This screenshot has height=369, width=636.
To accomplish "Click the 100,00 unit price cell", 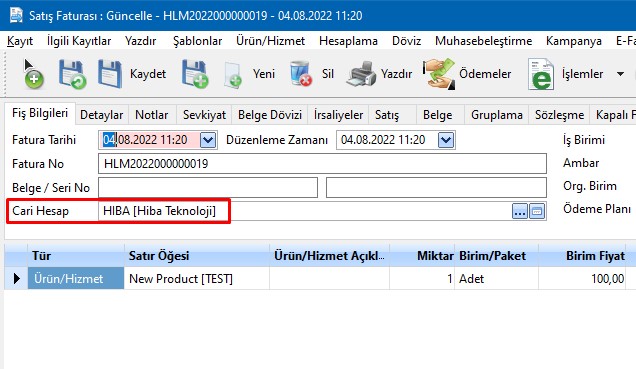I will (x=582, y=279).
